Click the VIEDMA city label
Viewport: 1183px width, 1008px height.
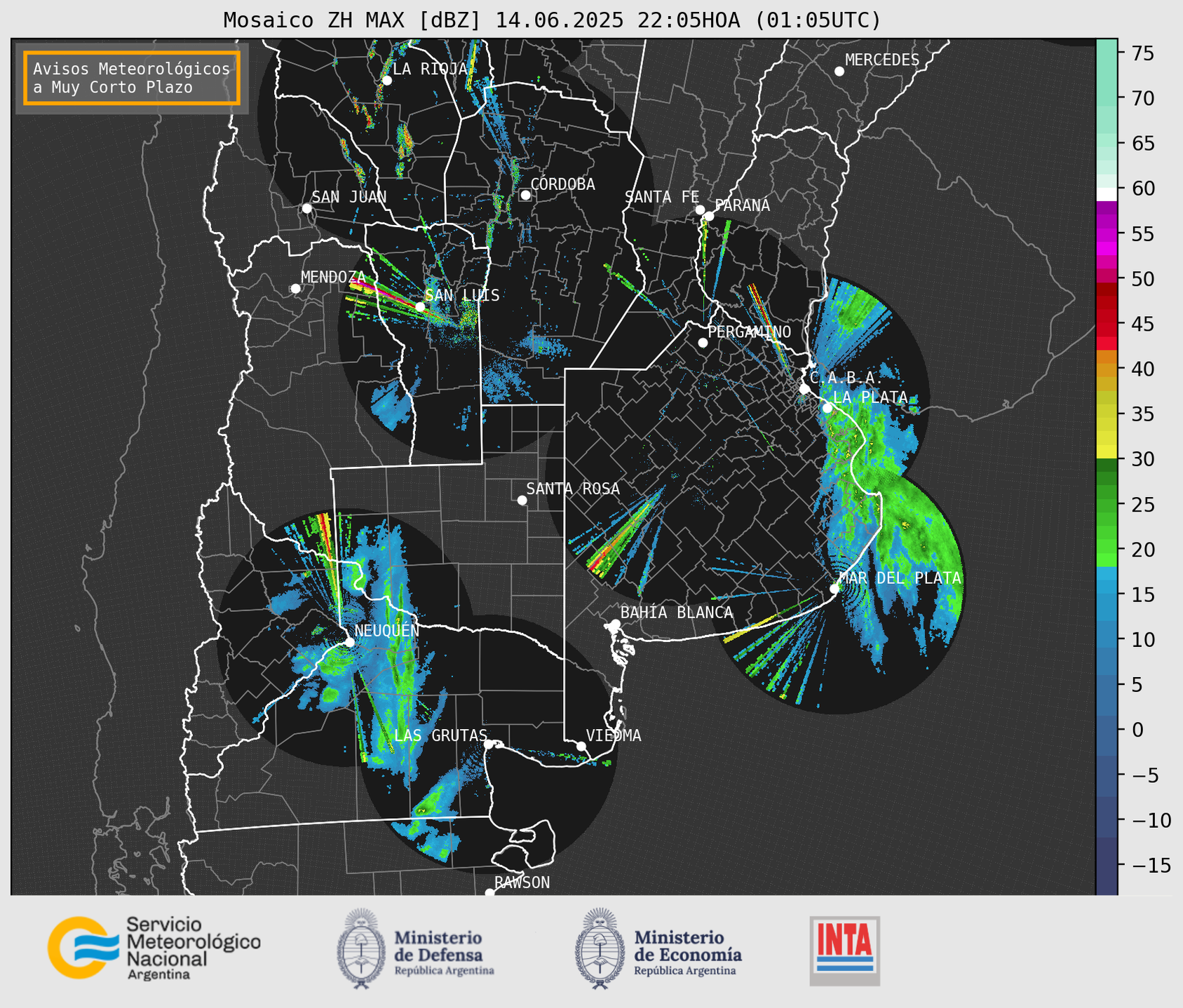(x=614, y=735)
